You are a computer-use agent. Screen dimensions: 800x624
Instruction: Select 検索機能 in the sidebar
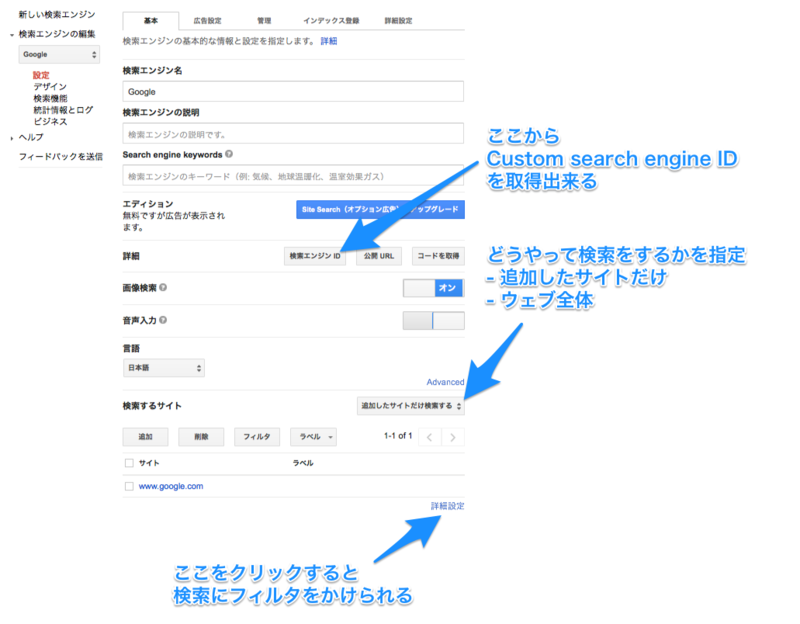50,98
